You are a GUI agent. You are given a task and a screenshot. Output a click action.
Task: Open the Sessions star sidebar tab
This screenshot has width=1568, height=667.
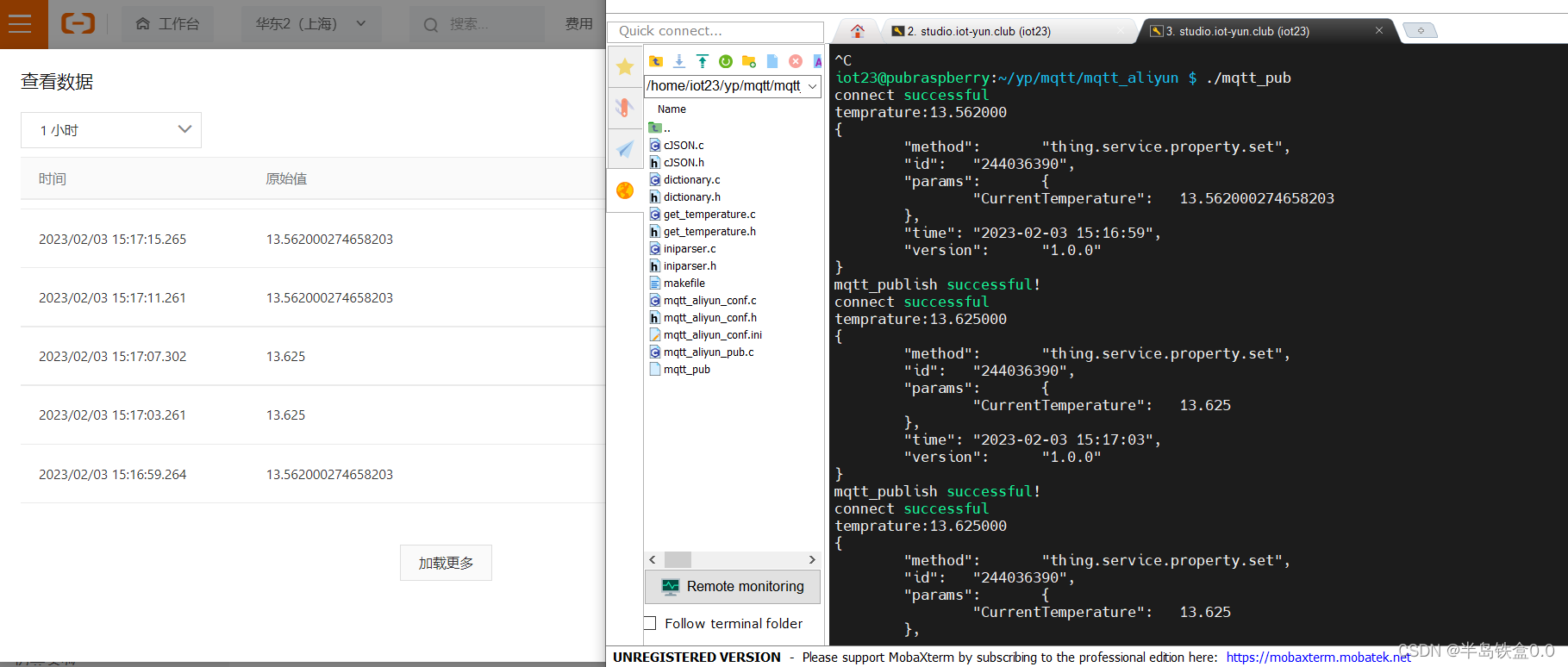point(625,66)
